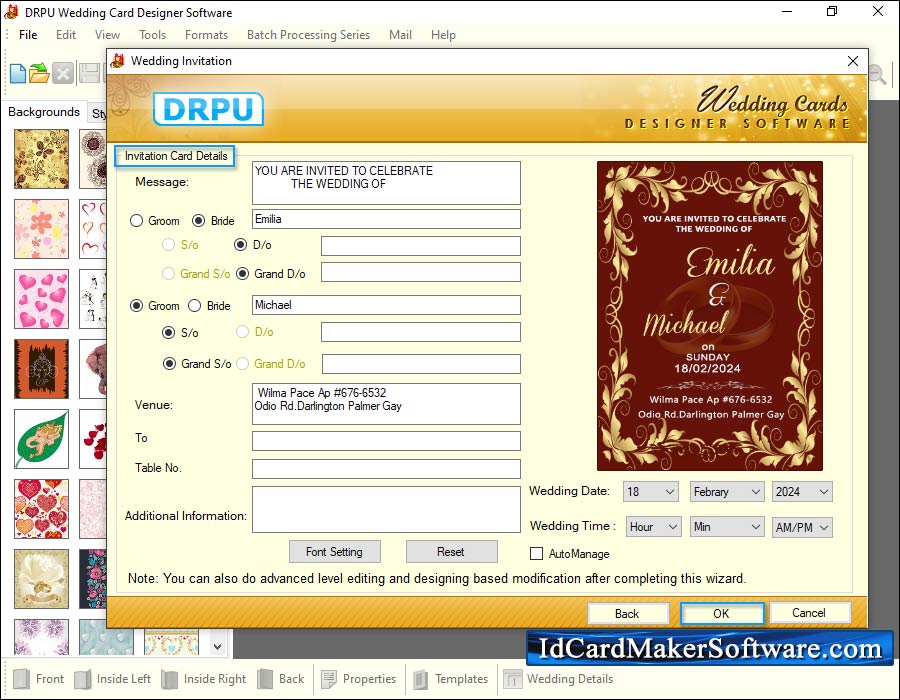Click the Font Setting button
This screenshot has width=900, height=700.
[334, 552]
